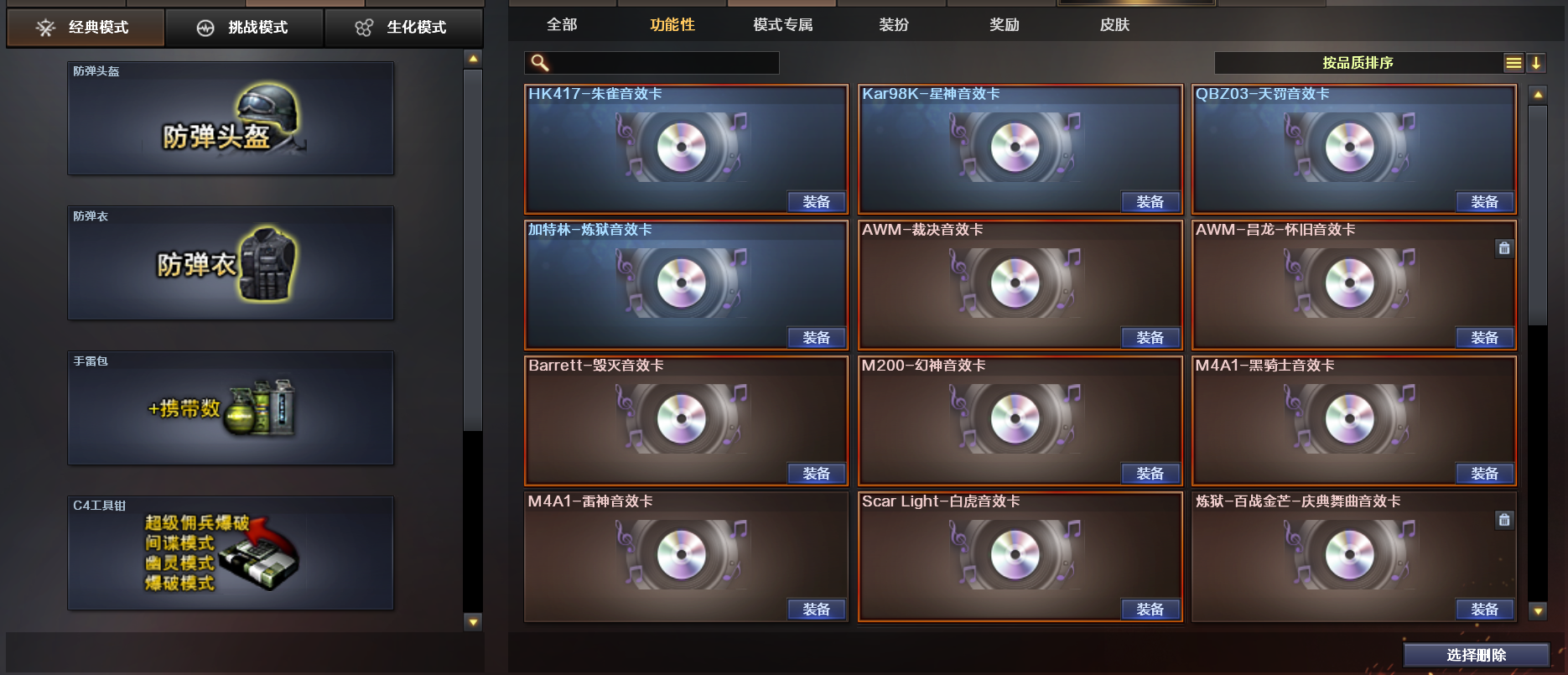This screenshot has width=1568, height=675.
Task: Click the 防弹头盔 helmet item
Action: [231, 118]
